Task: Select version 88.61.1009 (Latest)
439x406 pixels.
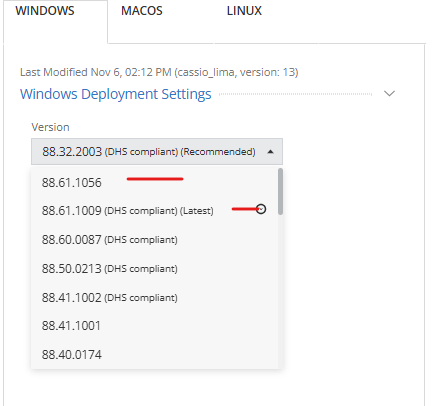Action: (x=154, y=211)
